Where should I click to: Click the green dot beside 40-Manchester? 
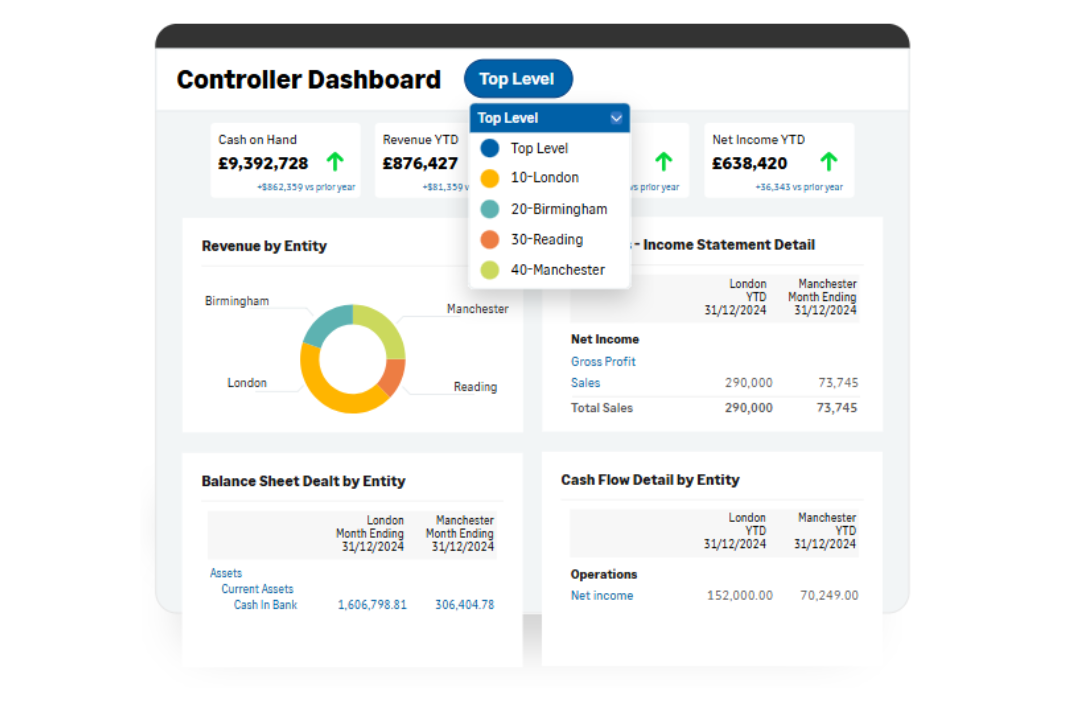[489, 270]
